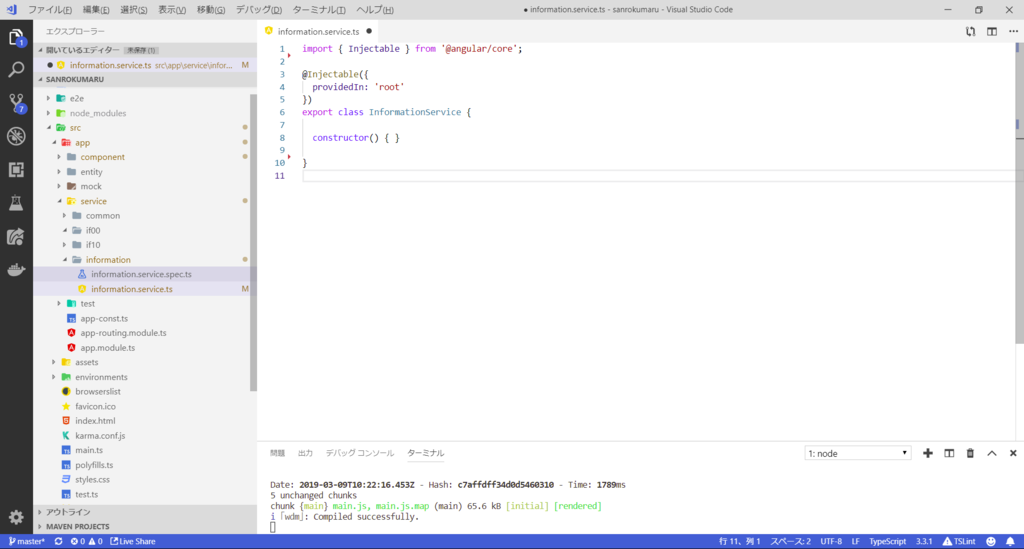Click the TypeScript language mode indicator
The image size is (1024, 549).
888,541
